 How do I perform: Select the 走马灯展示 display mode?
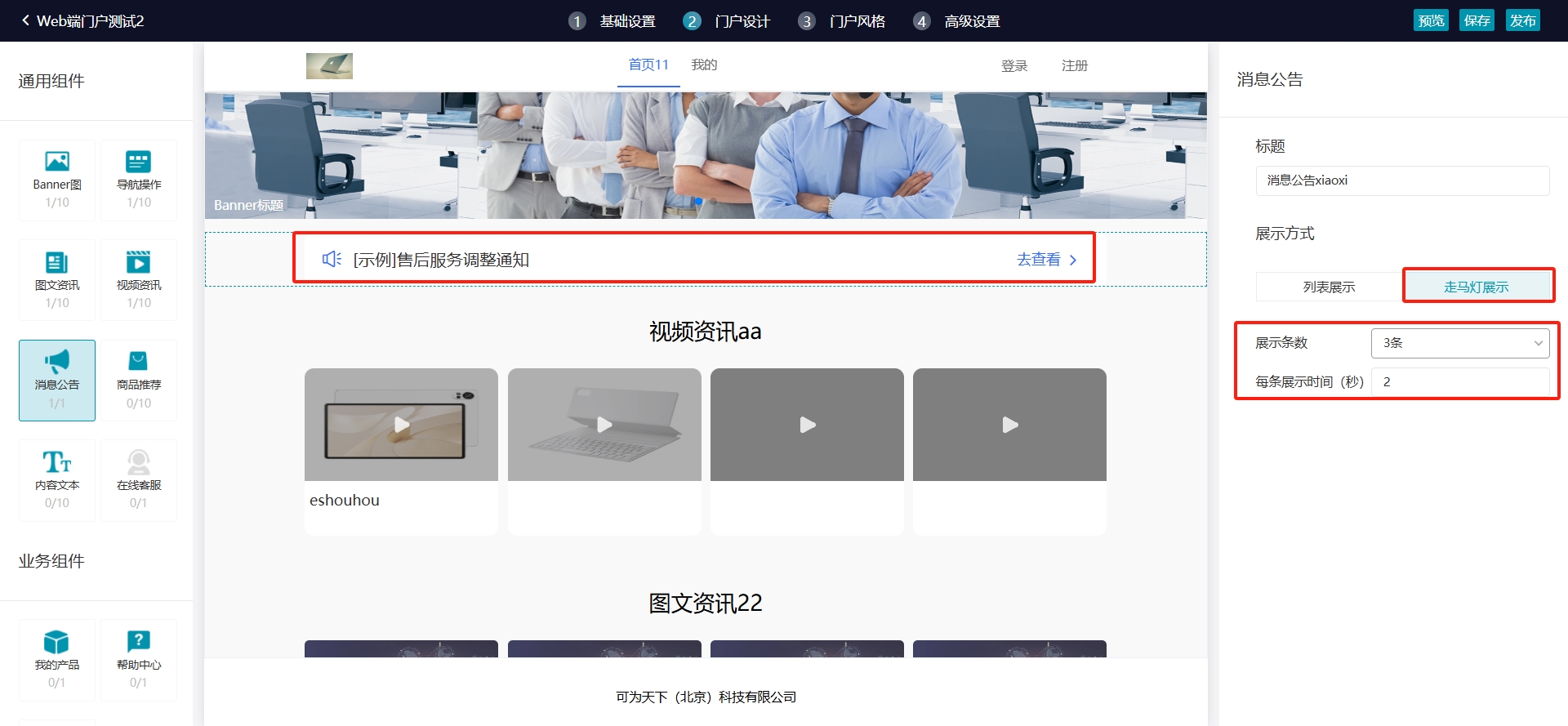click(1477, 287)
